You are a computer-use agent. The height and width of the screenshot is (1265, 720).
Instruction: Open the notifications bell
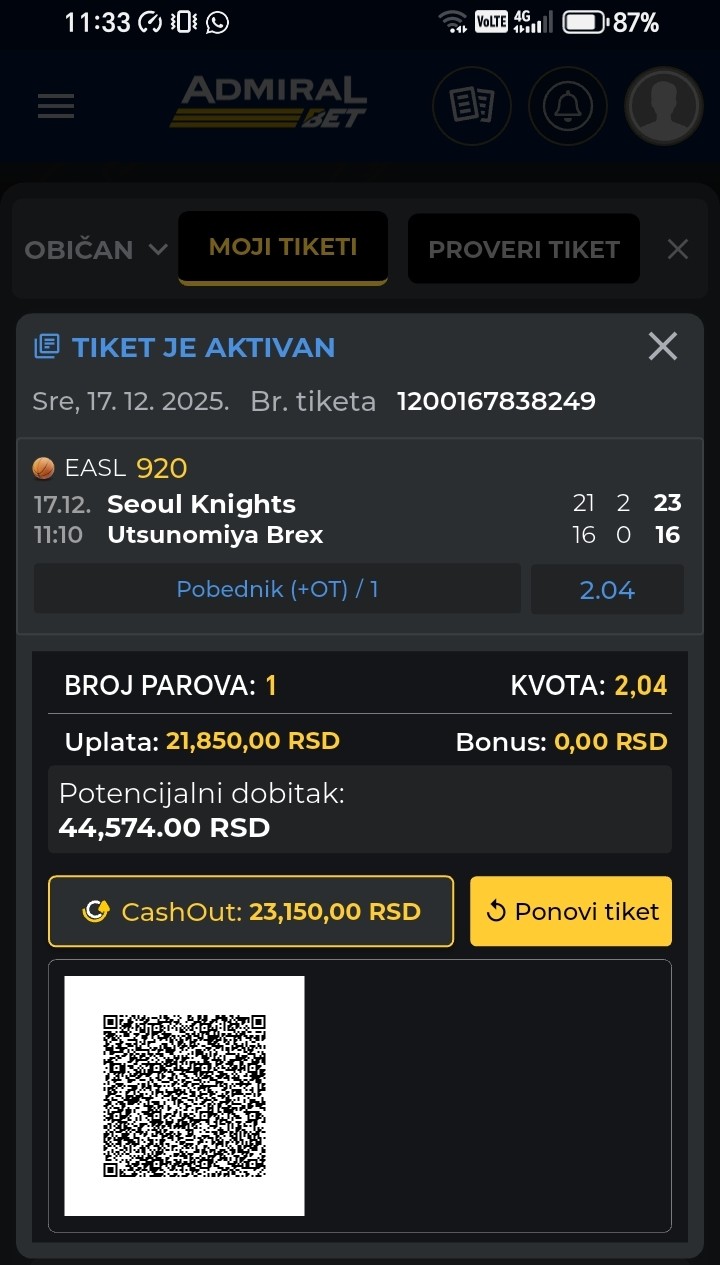[567, 106]
